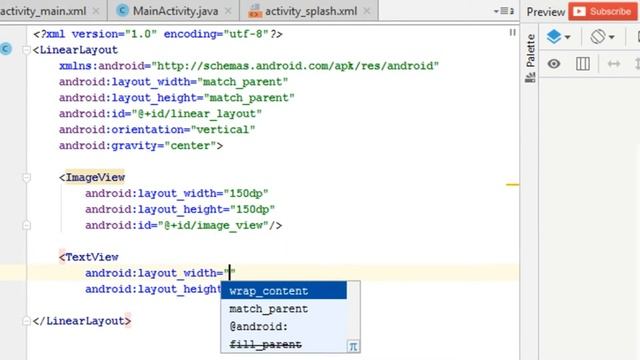The image size is (640, 360).
Task: Close the activity_main.xml tab
Action: point(96,11)
